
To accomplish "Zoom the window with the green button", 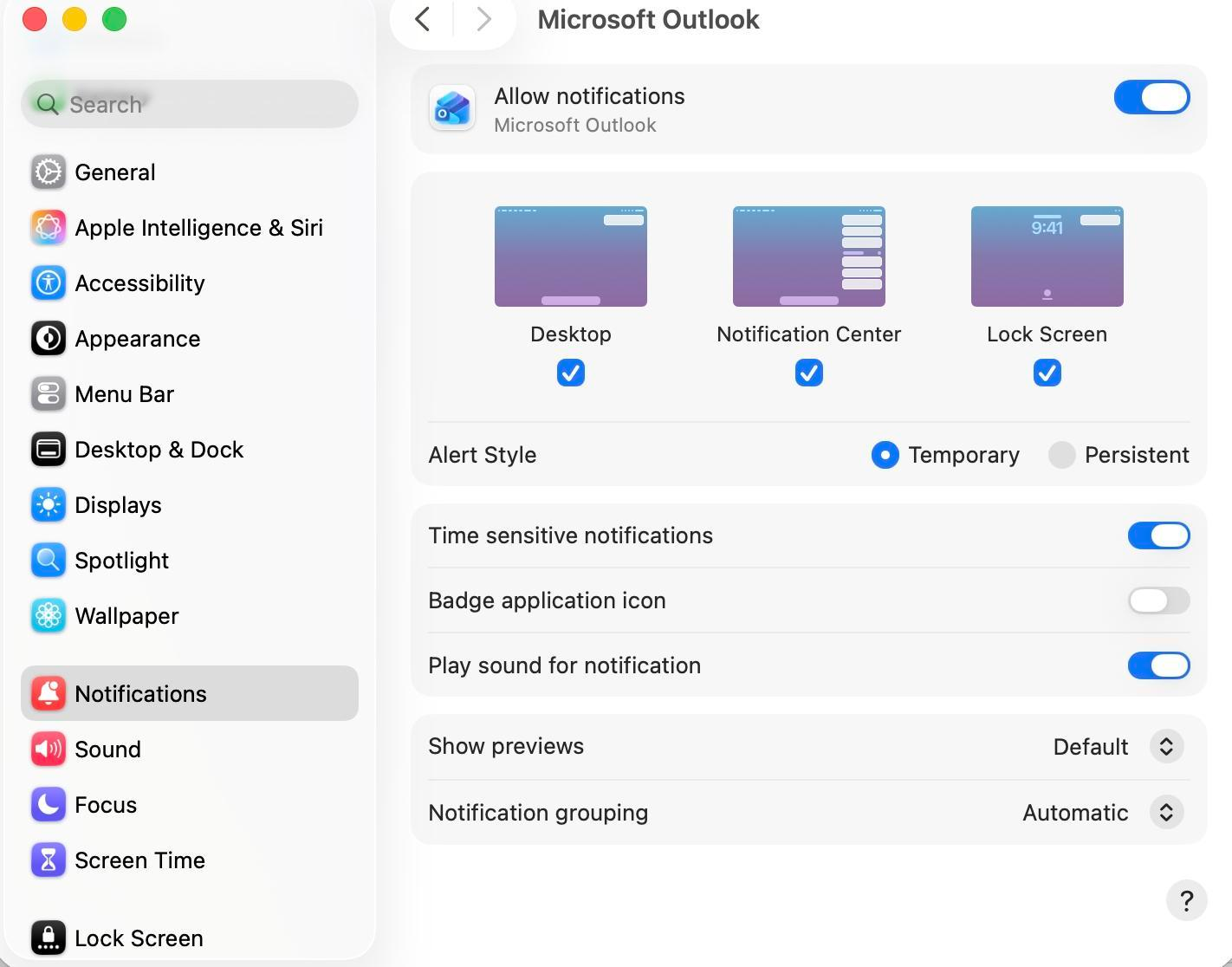I will click(114, 19).
